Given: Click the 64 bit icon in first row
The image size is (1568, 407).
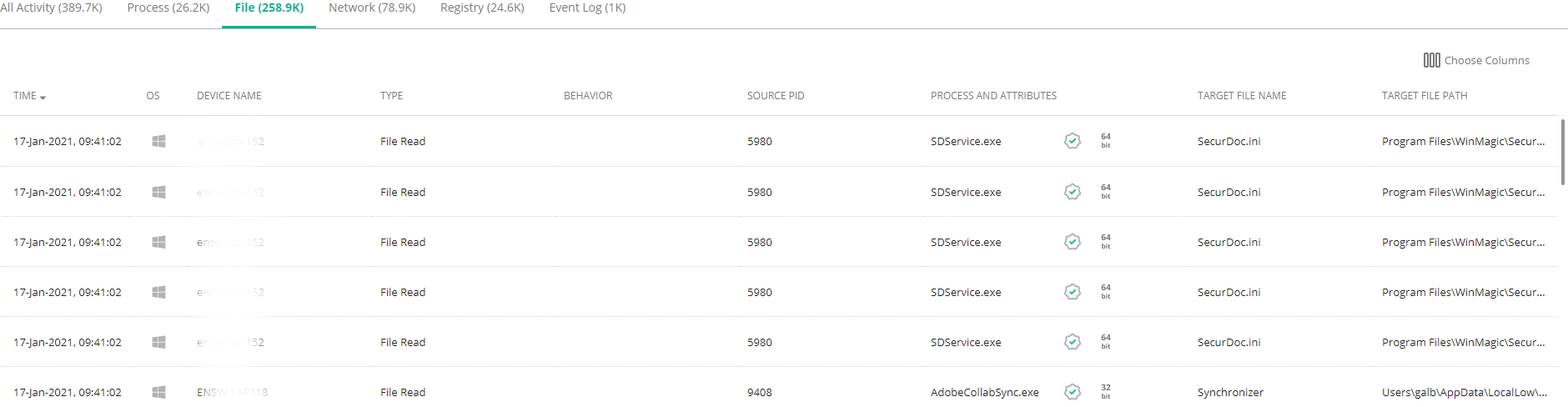Looking at the screenshot, I should [1106, 140].
